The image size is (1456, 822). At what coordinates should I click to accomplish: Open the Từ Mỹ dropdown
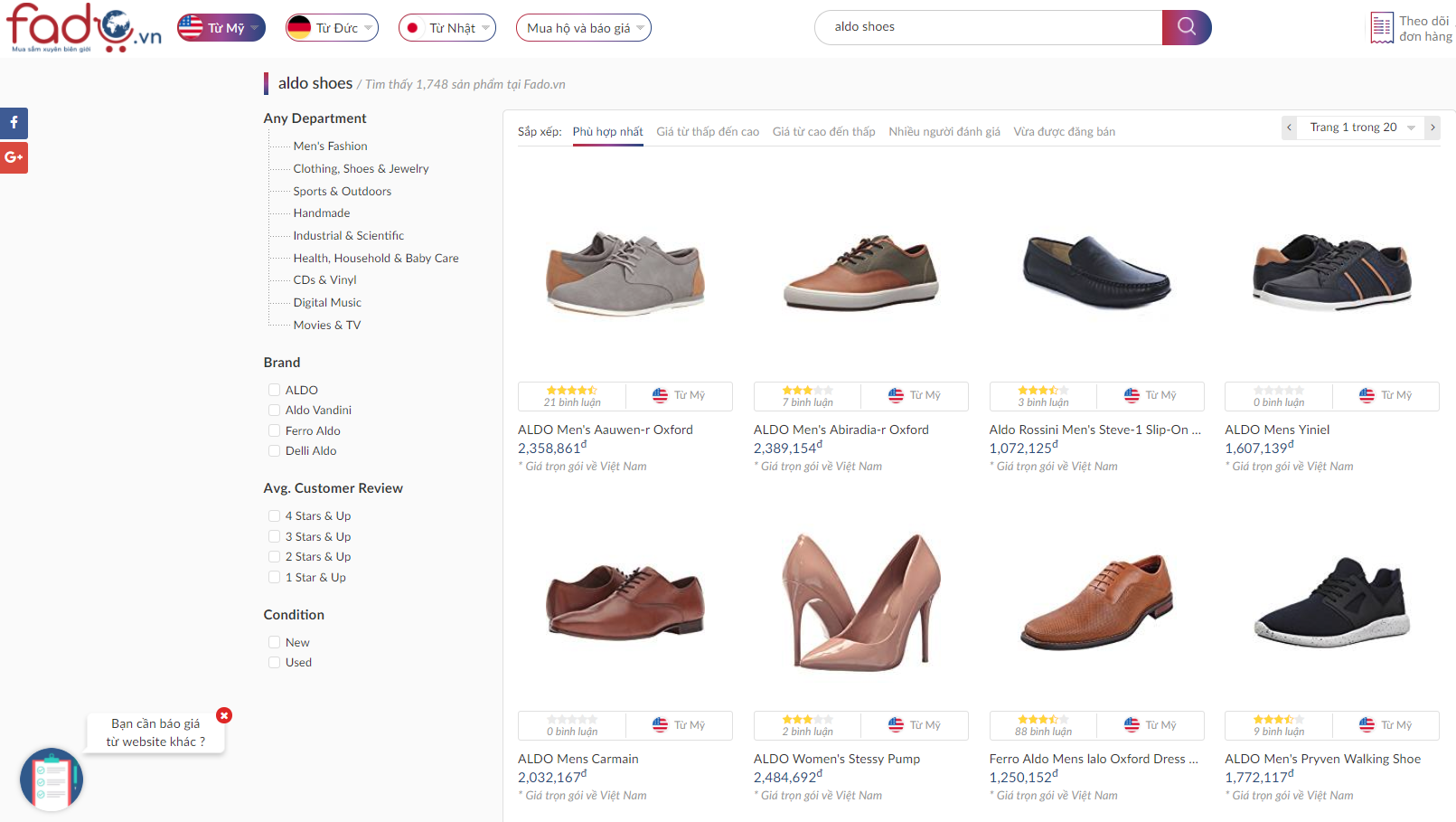[221, 28]
